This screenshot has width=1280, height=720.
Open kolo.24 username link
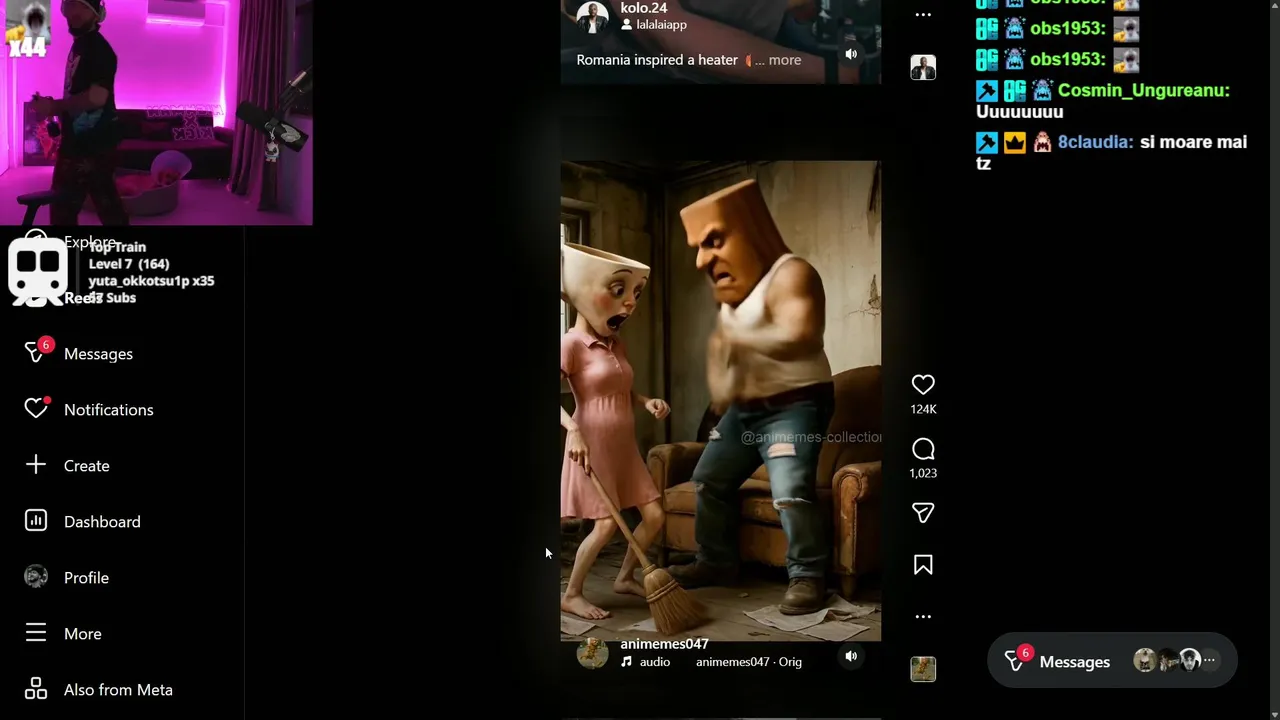pos(643,8)
